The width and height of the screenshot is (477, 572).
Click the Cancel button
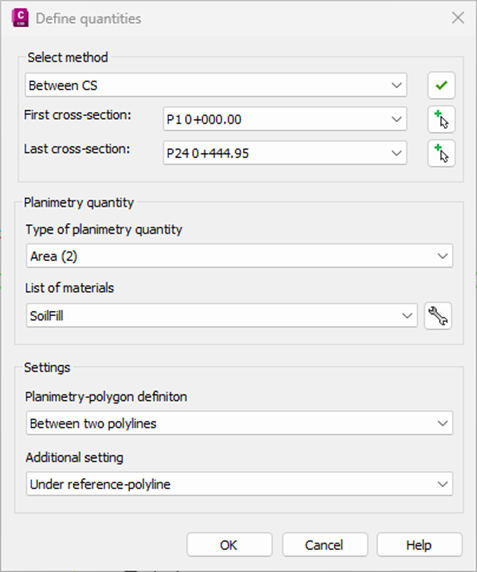coord(325,545)
